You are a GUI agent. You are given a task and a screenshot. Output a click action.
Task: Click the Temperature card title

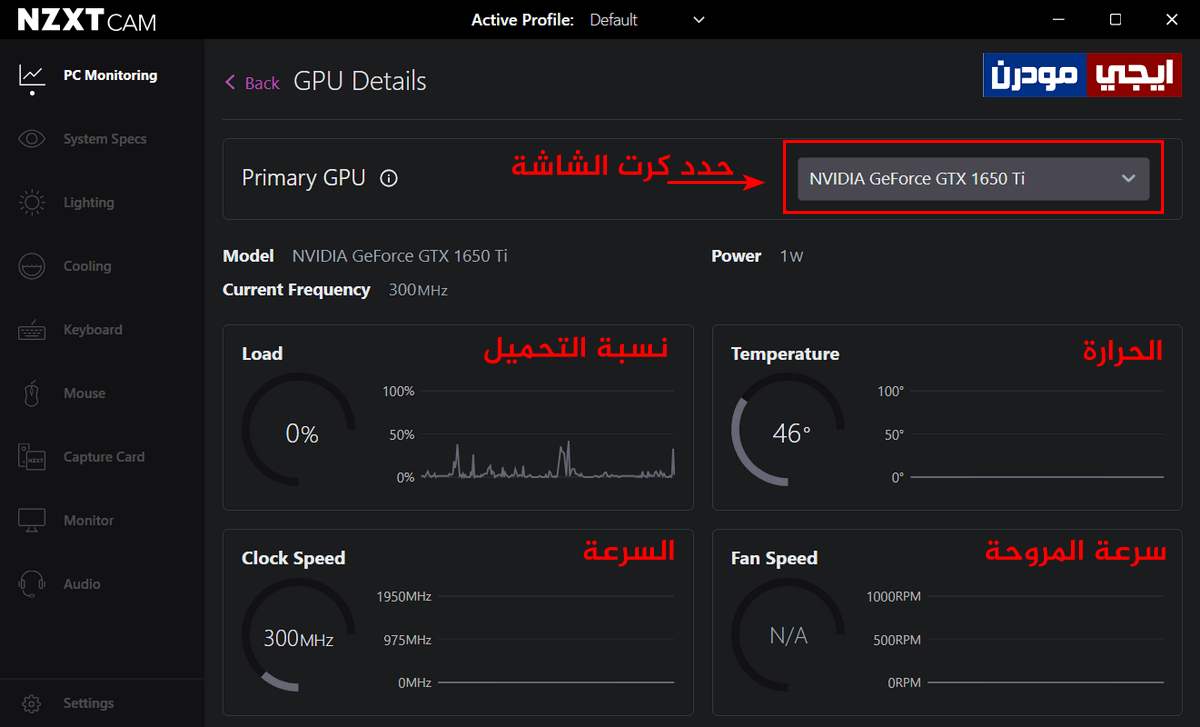pyautogui.click(x=785, y=354)
